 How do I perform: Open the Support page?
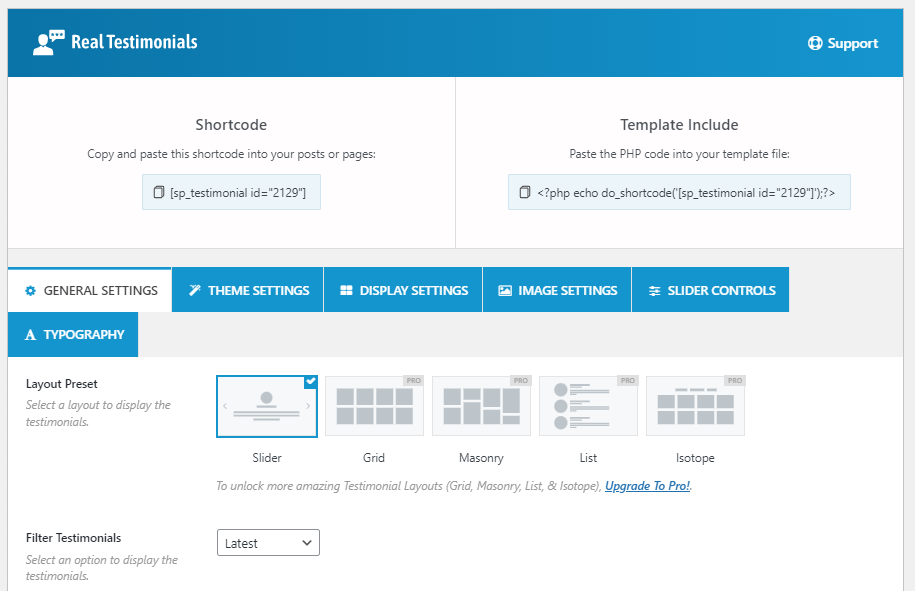[x=842, y=43]
